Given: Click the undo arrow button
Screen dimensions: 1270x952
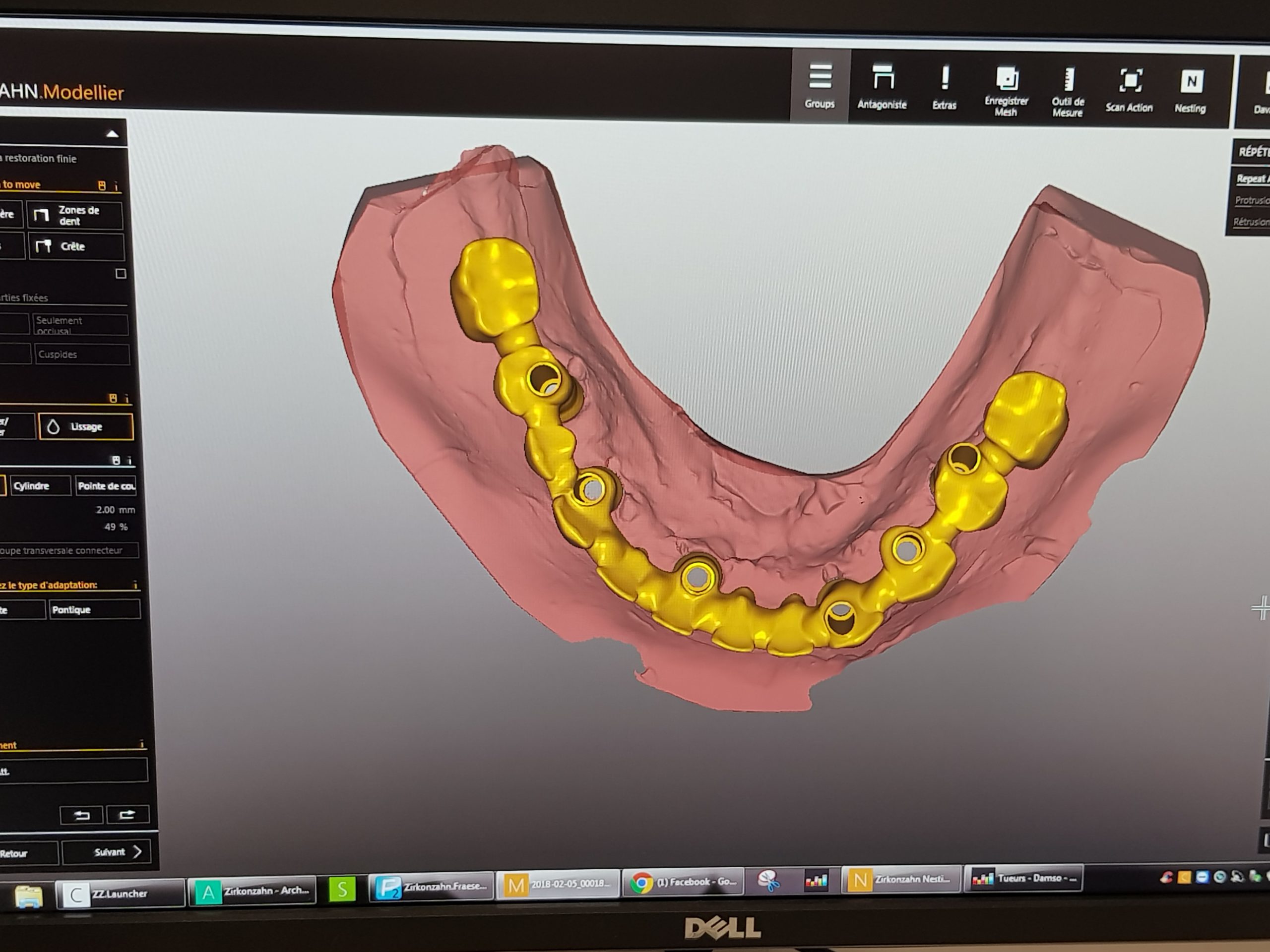Looking at the screenshot, I should [x=81, y=815].
